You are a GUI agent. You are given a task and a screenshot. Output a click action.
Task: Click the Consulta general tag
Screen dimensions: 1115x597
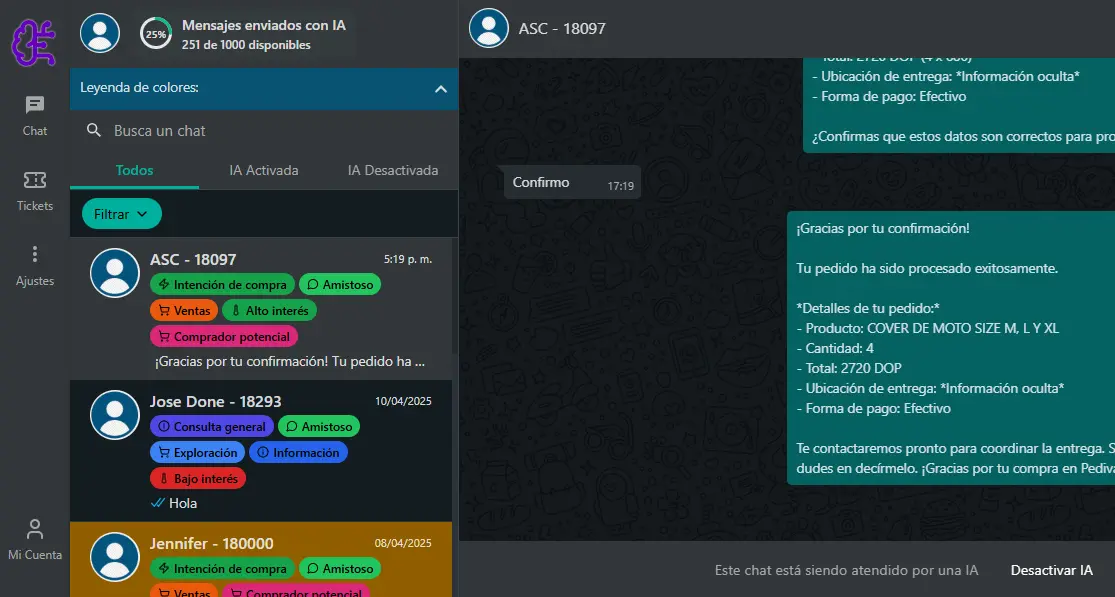[212, 426]
